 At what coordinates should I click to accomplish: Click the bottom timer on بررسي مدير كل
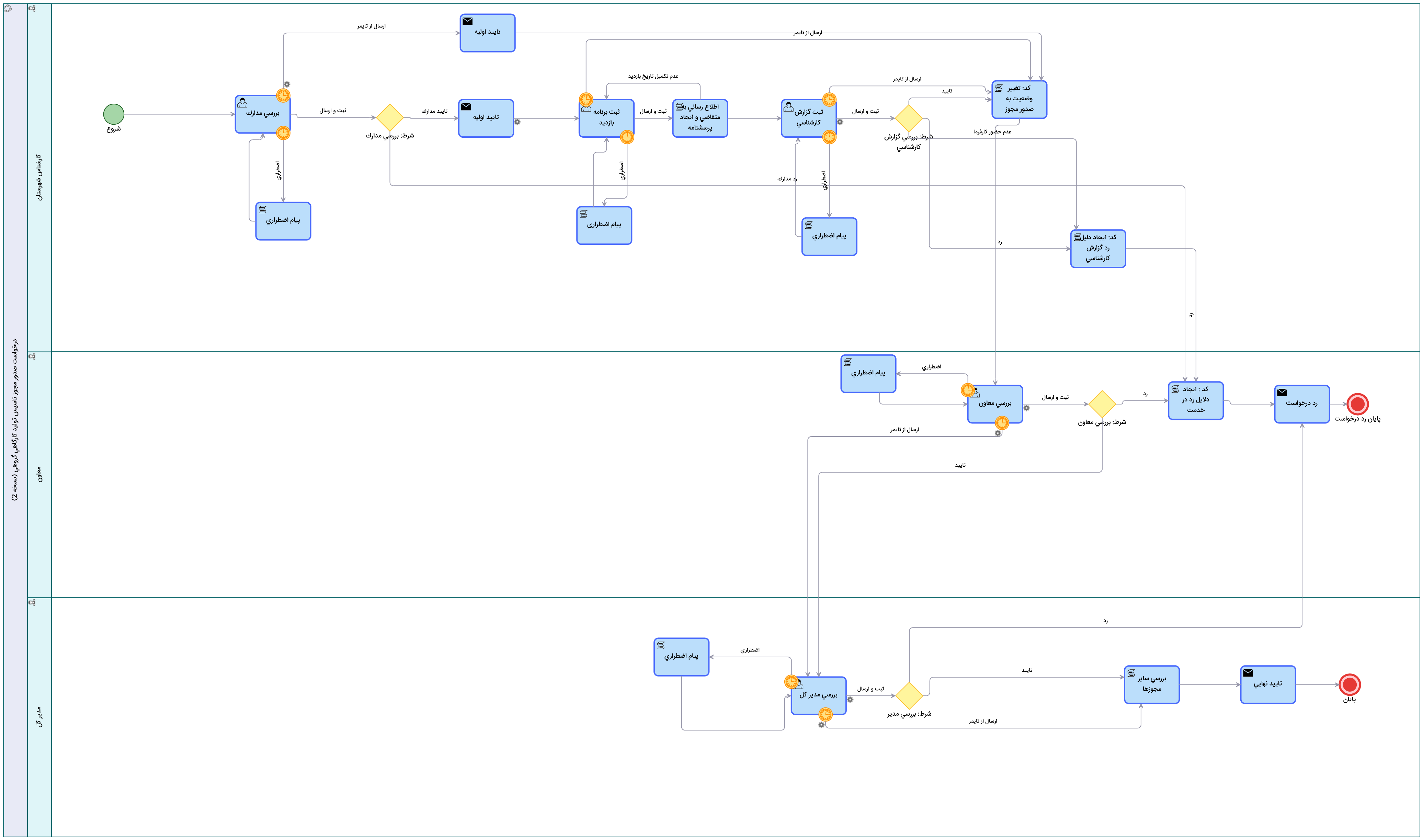pos(826,714)
